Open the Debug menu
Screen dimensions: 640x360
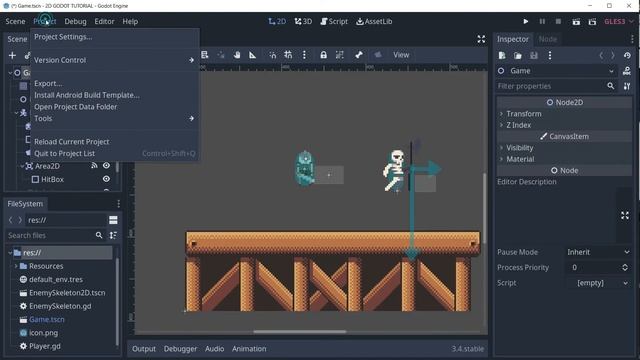[75, 21]
